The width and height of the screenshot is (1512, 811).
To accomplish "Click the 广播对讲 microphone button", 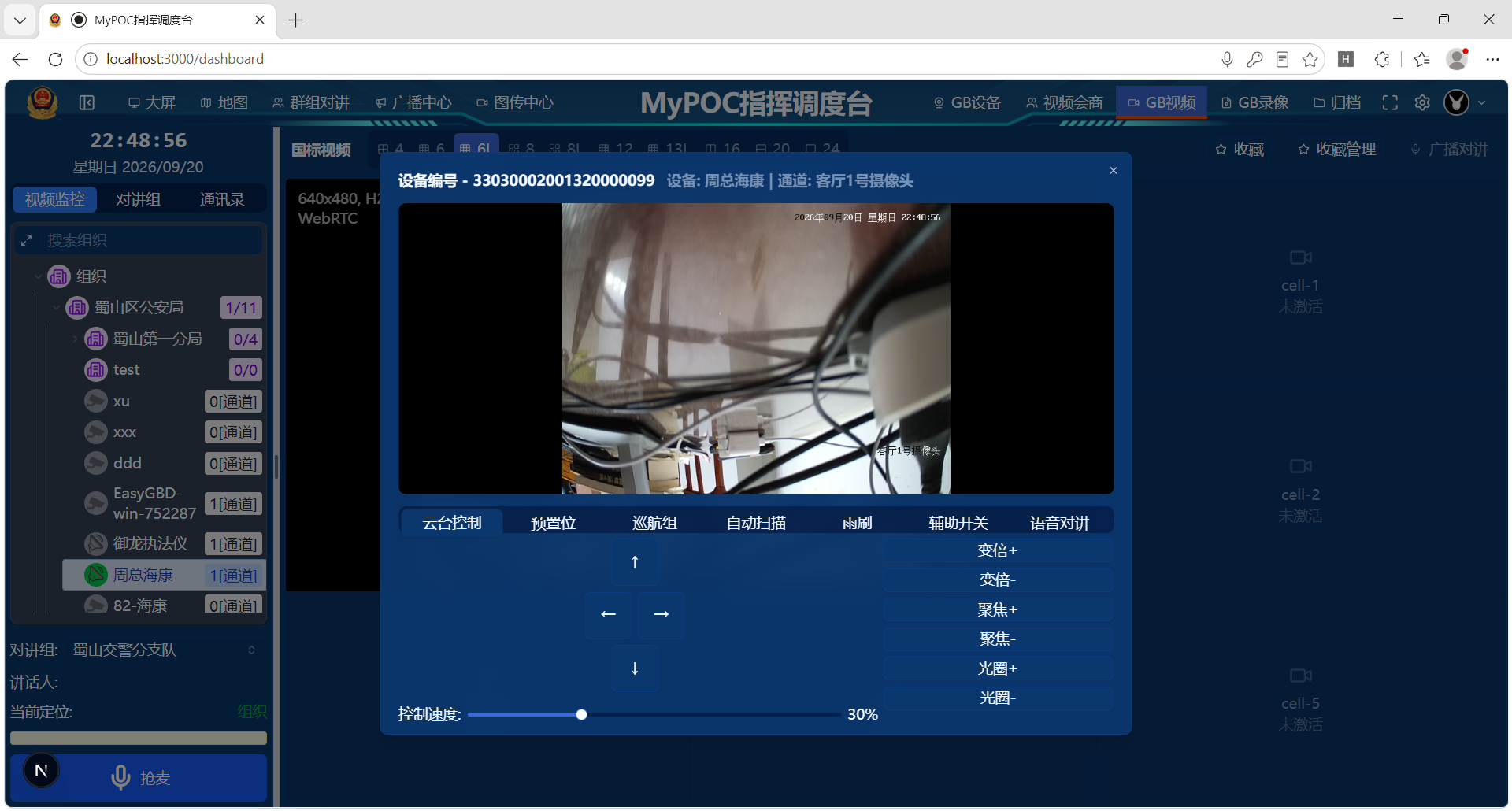I will (1449, 149).
